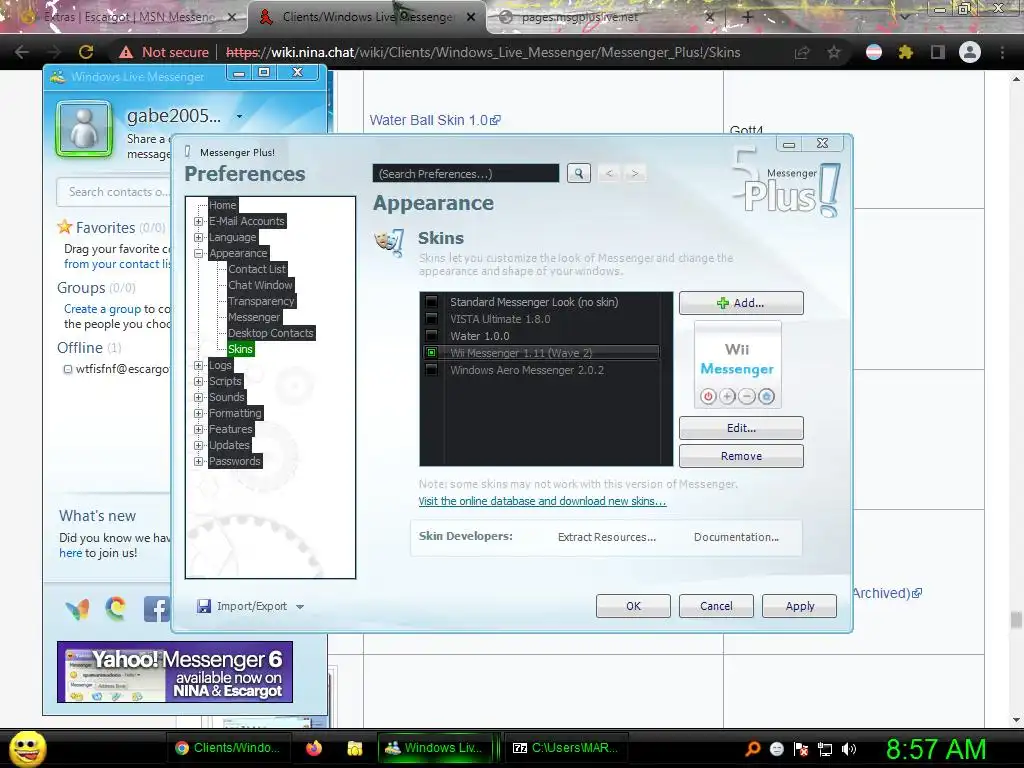
Task: Click the Favorites star icon in Messenger
Action: pos(64,227)
